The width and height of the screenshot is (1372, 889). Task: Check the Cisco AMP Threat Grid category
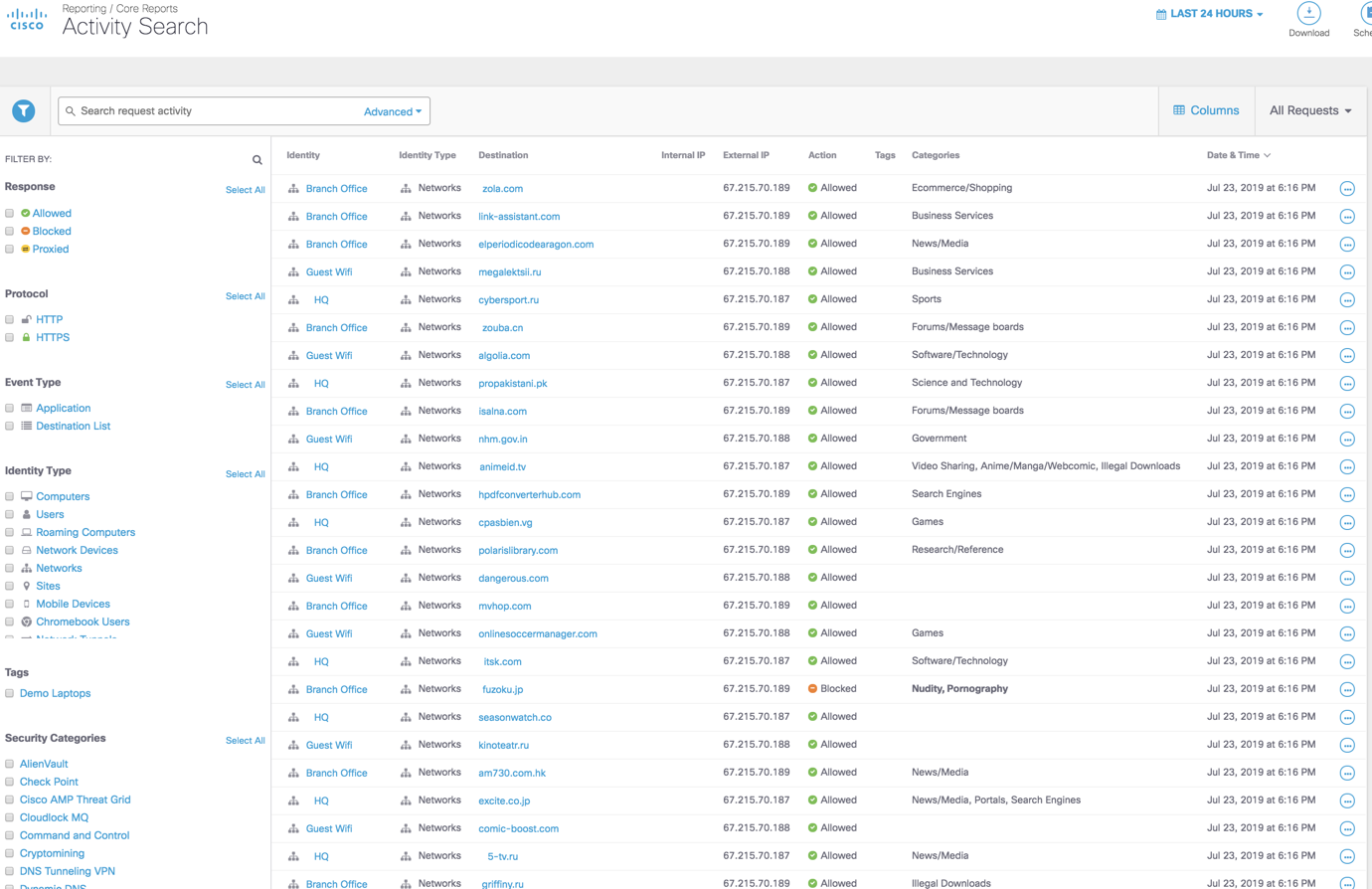tap(10, 800)
